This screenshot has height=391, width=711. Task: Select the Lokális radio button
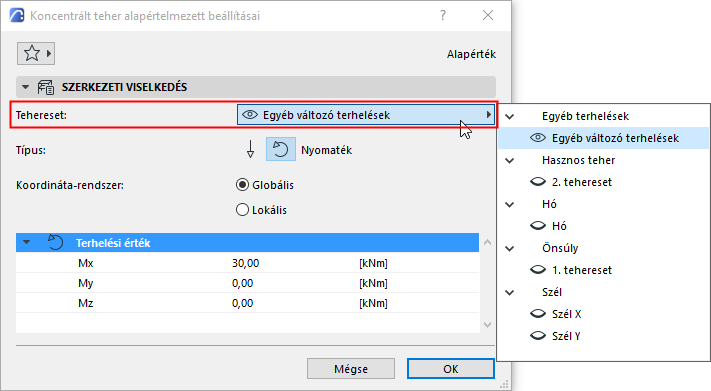click(x=243, y=210)
